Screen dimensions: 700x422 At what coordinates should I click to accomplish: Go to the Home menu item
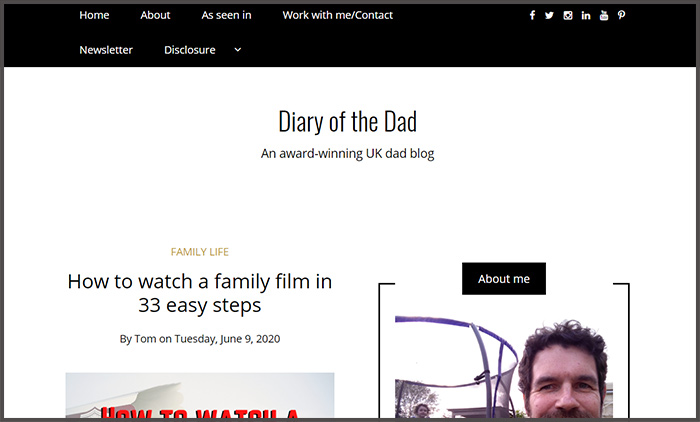coord(94,15)
